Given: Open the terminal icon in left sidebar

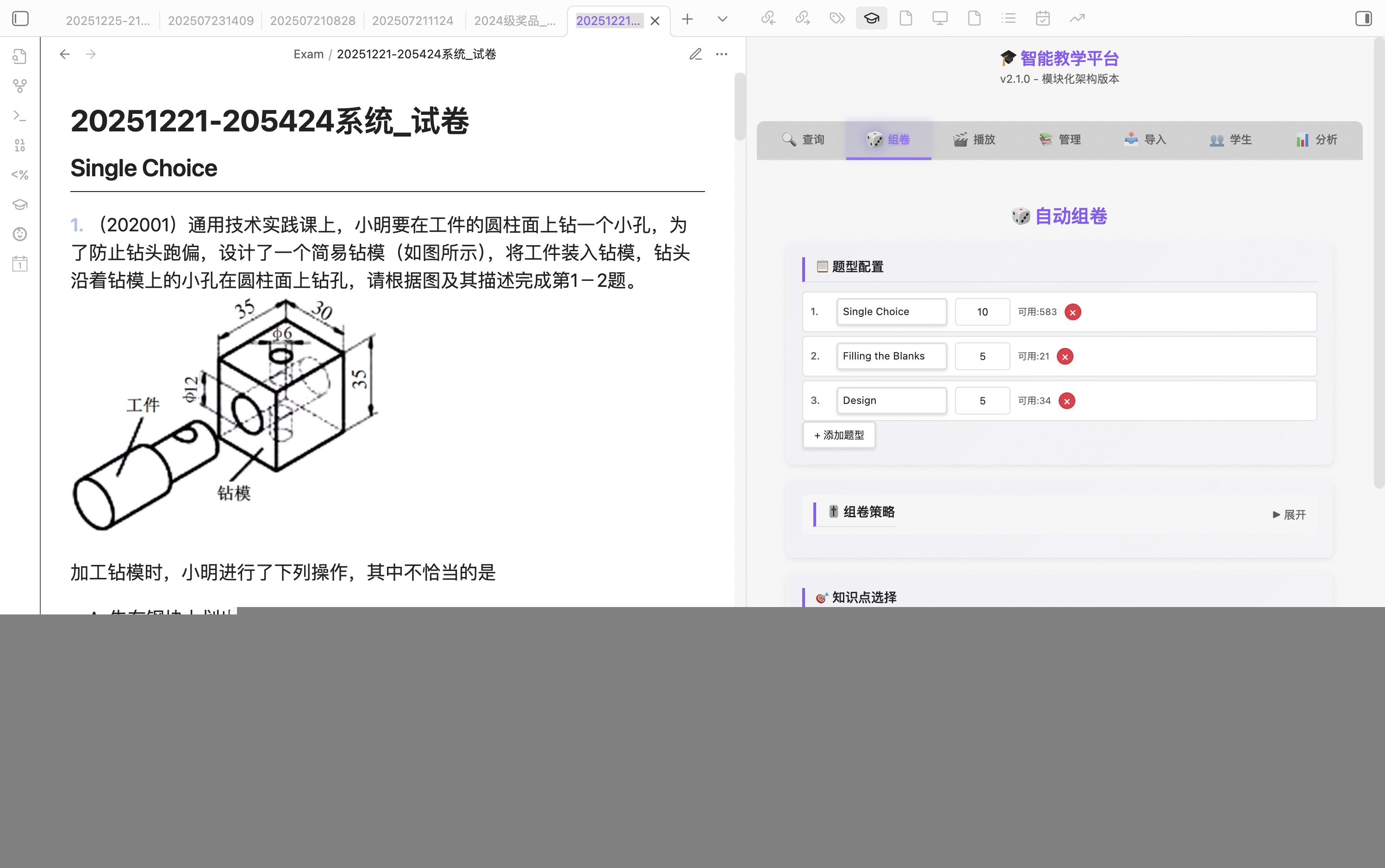Looking at the screenshot, I should pyautogui.click(x=19, y=115).
